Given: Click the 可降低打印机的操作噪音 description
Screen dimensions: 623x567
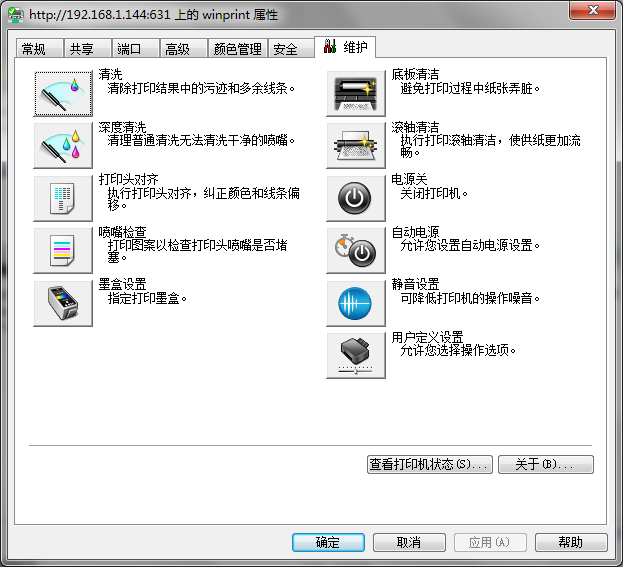Looking at the screenshot, I should pyautogui.click(x=470, y=298).
